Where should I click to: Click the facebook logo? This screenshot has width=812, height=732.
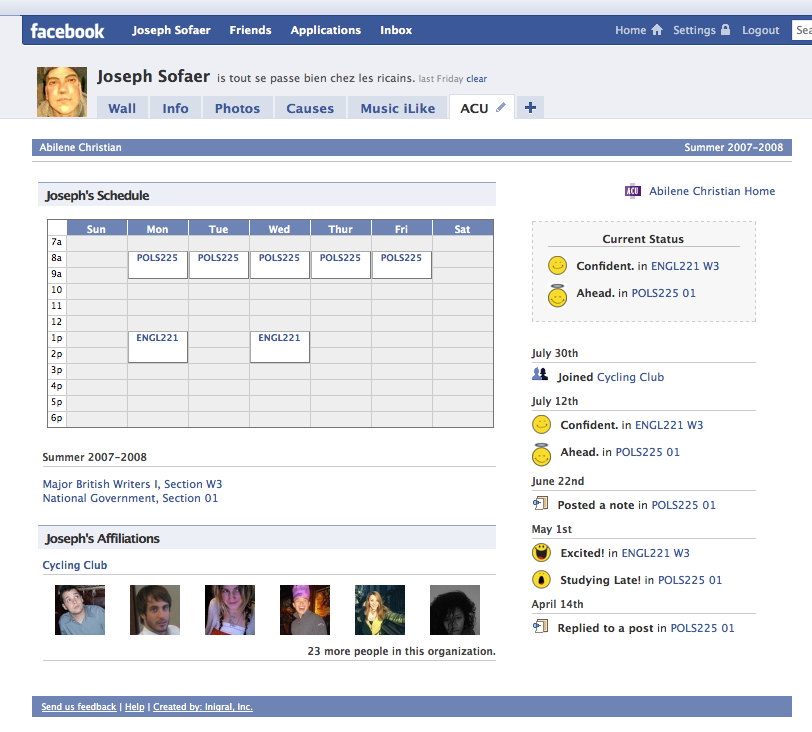click(x=67, y=31)
